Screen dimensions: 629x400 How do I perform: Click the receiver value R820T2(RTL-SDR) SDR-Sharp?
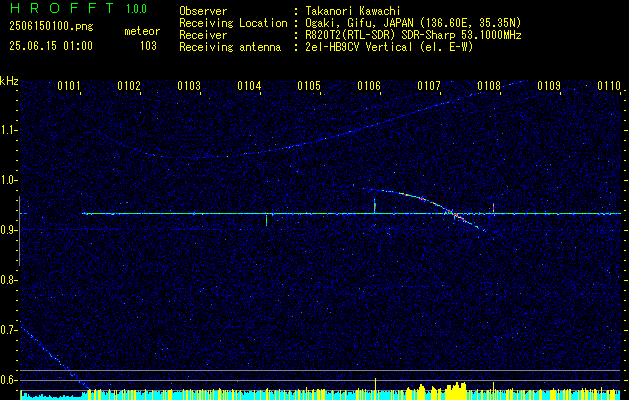tap(380, 35)
